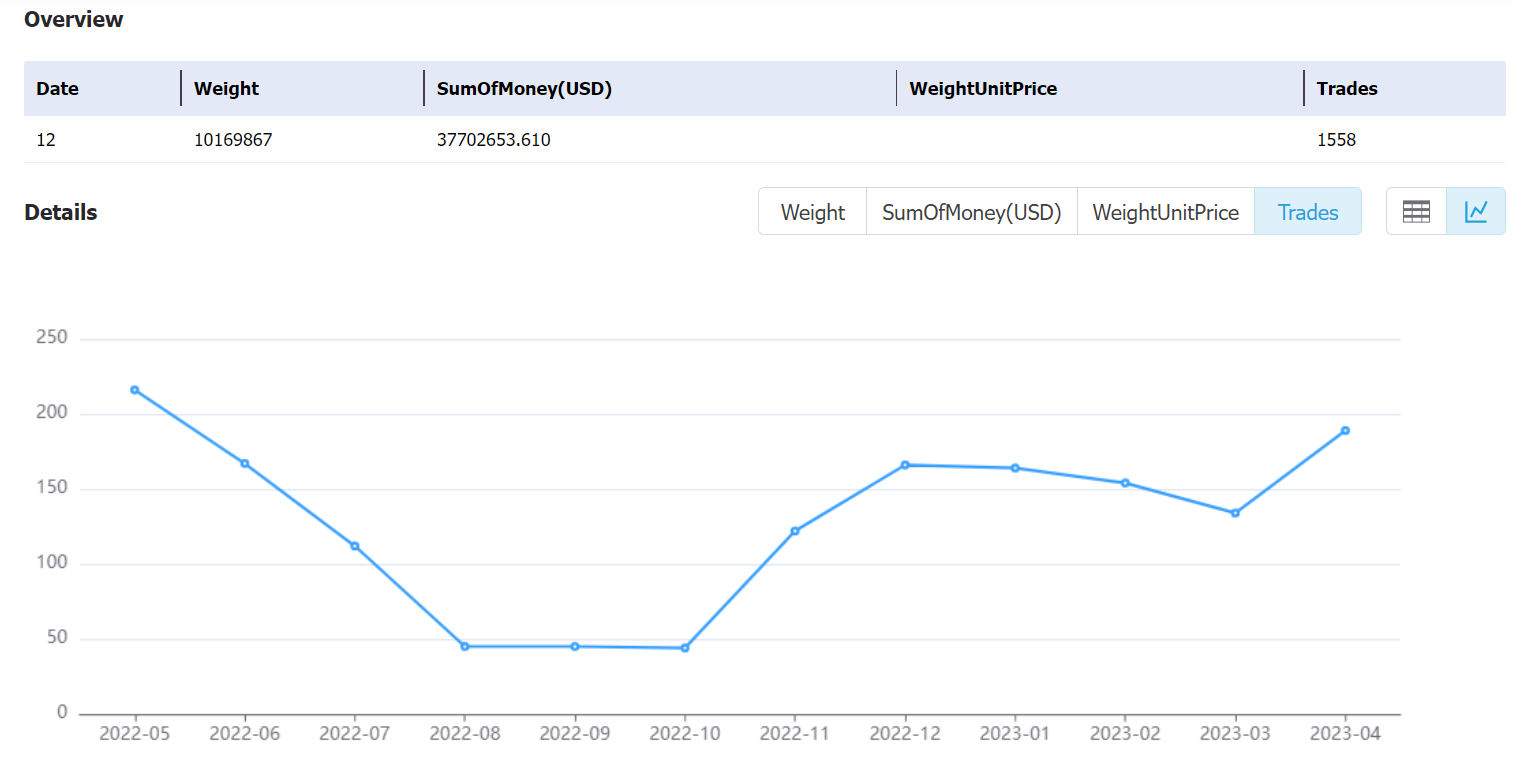Screen dimensions: 1513x769
Task: Click the 2022-09 data point on chart
Action: pos(574,646)
